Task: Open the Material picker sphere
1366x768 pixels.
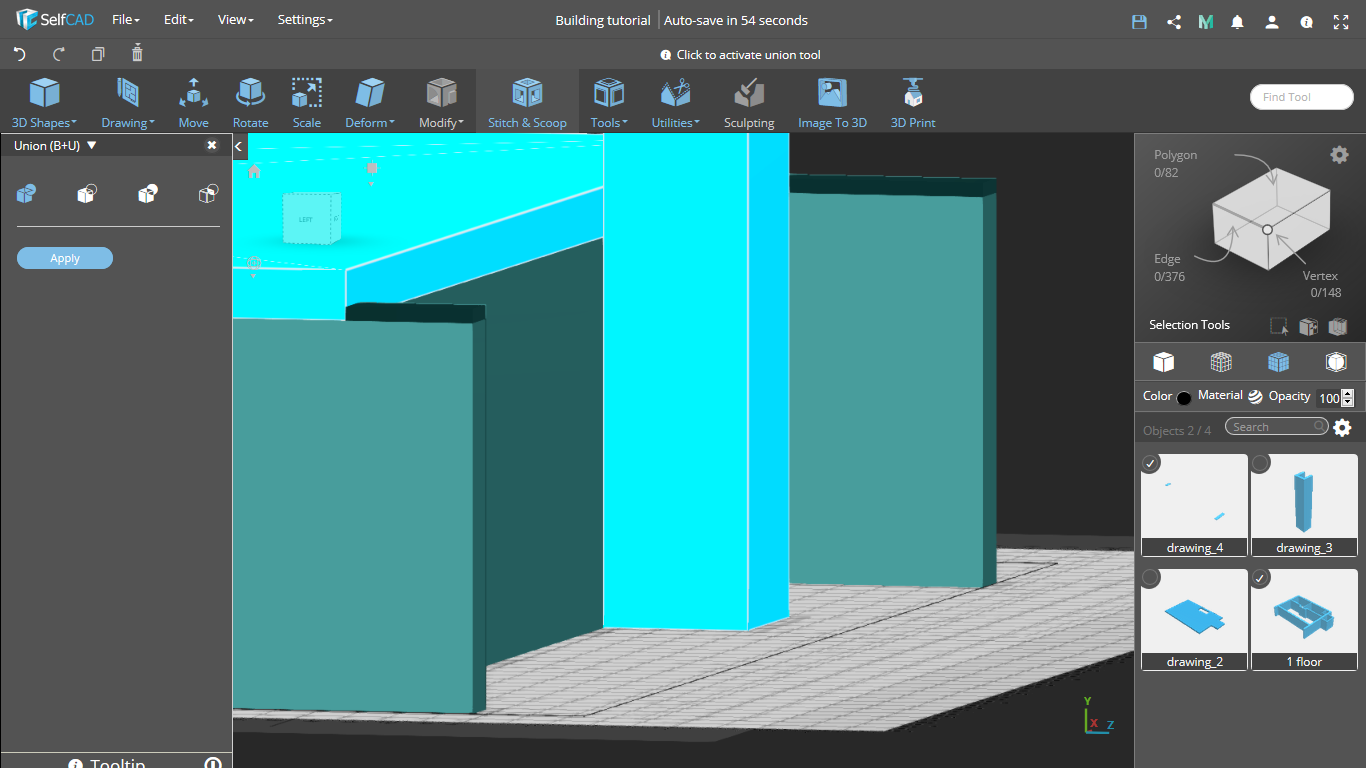Action: pyautogui.click(x=1255, y=396)
